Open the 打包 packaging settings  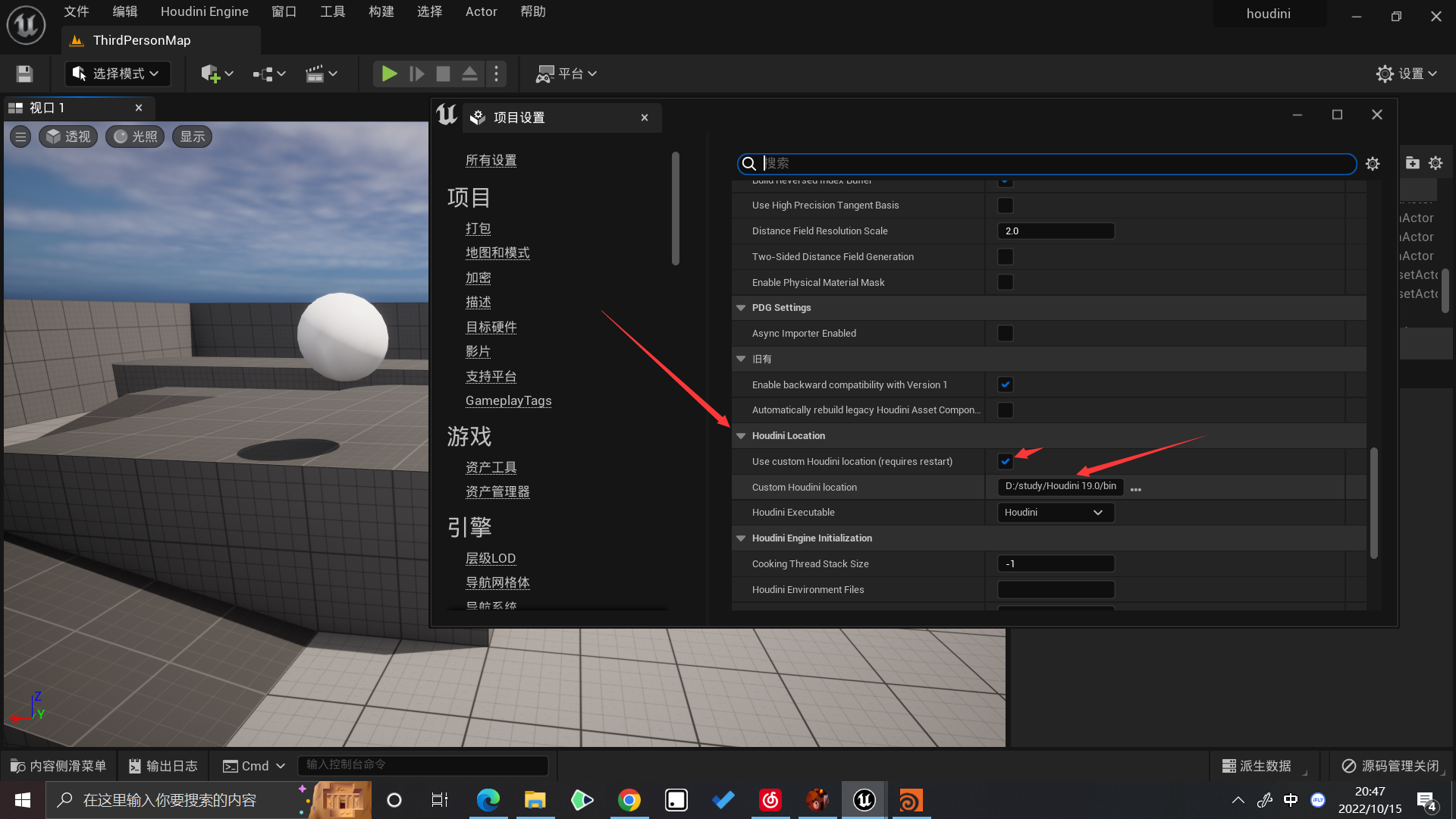(x=478, y=229)
